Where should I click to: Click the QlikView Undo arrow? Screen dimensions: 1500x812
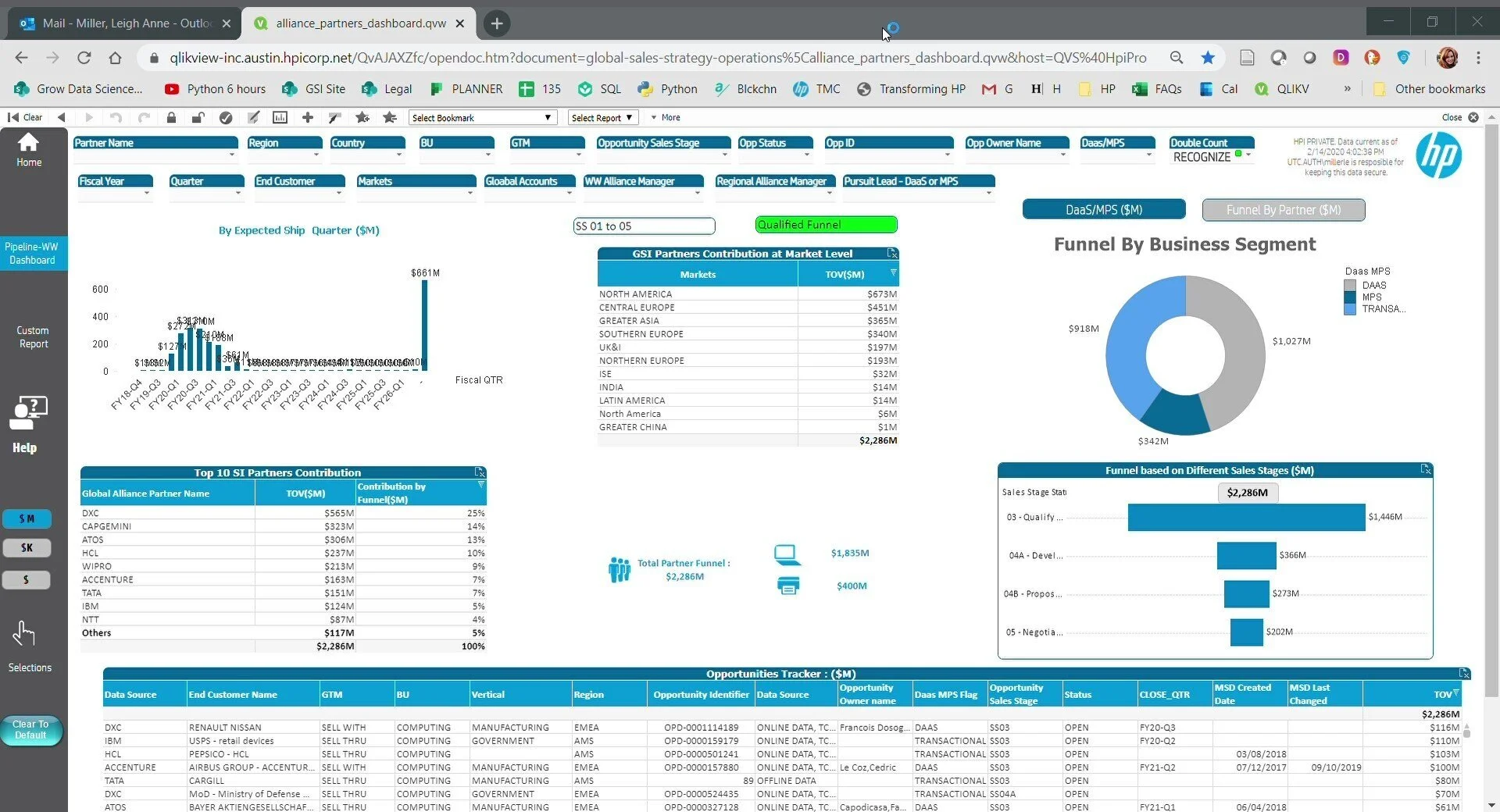pos(116,117)
